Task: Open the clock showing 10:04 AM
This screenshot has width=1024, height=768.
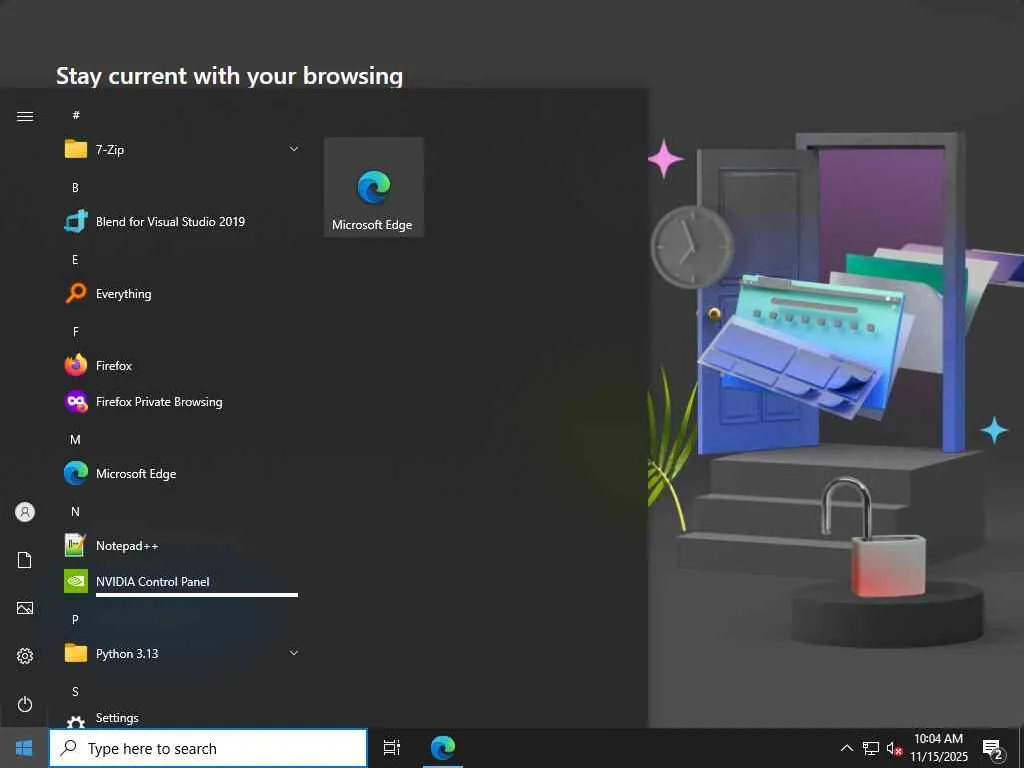Action: (938, 748)
